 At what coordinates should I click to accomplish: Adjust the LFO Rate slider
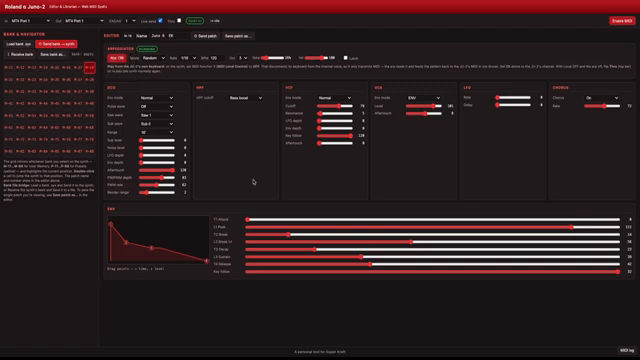(513, 98)
